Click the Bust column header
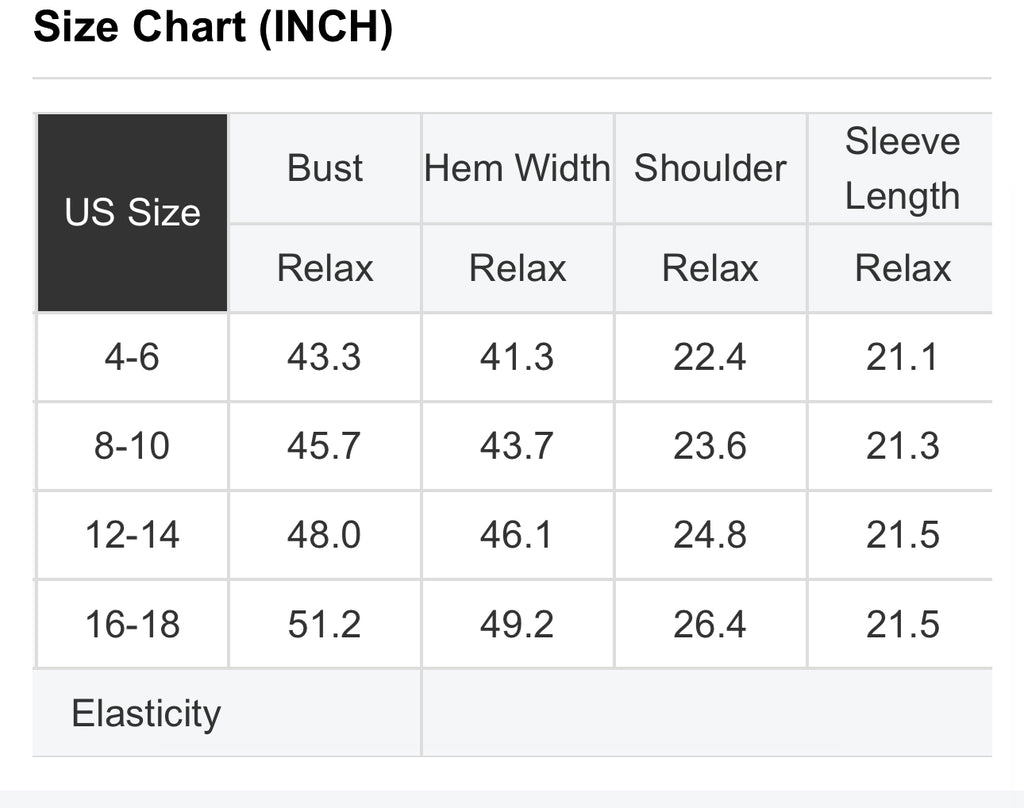Screen dimensions: 1024x808 325,168
